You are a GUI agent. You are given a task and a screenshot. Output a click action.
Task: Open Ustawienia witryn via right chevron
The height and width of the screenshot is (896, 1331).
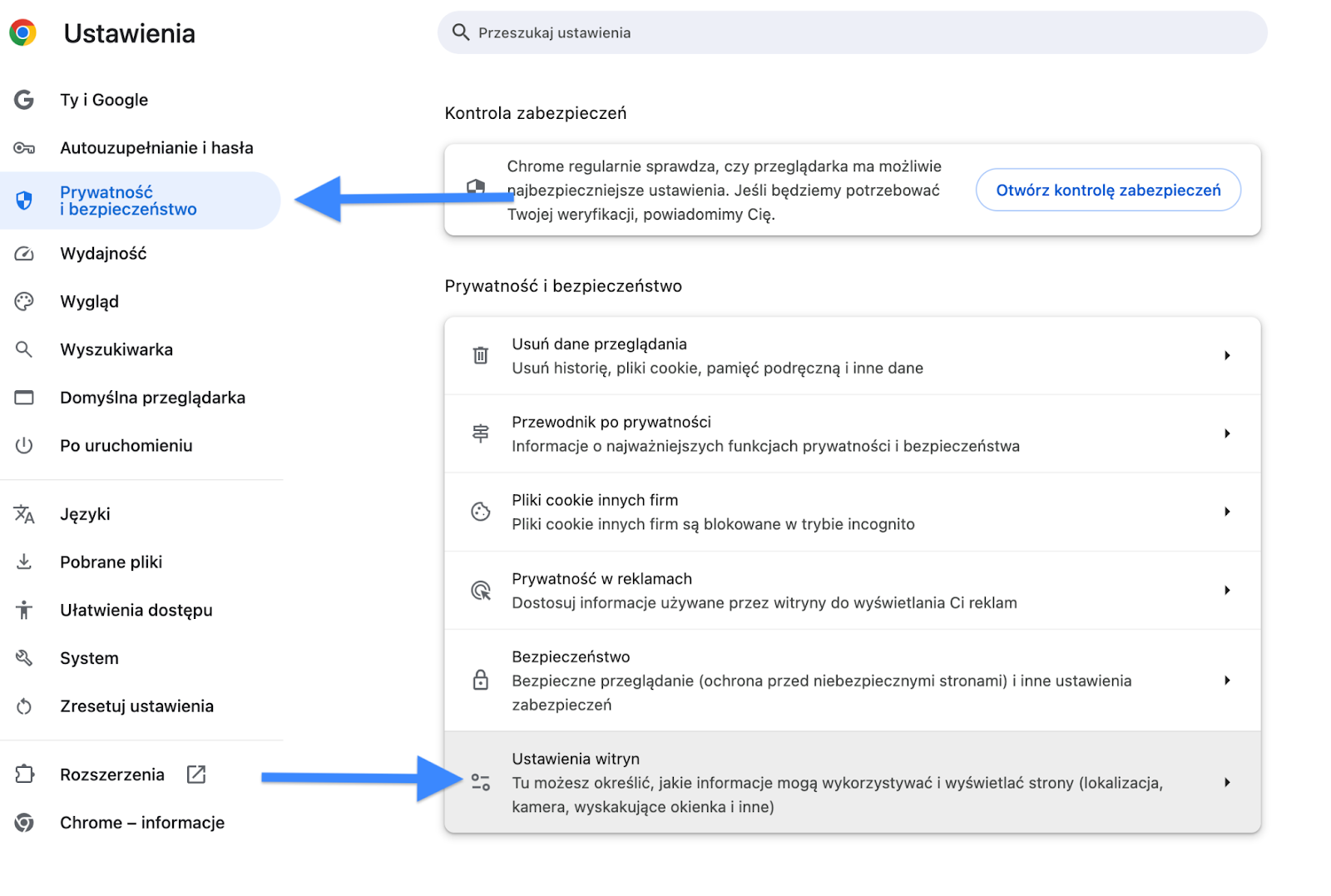1227,782
